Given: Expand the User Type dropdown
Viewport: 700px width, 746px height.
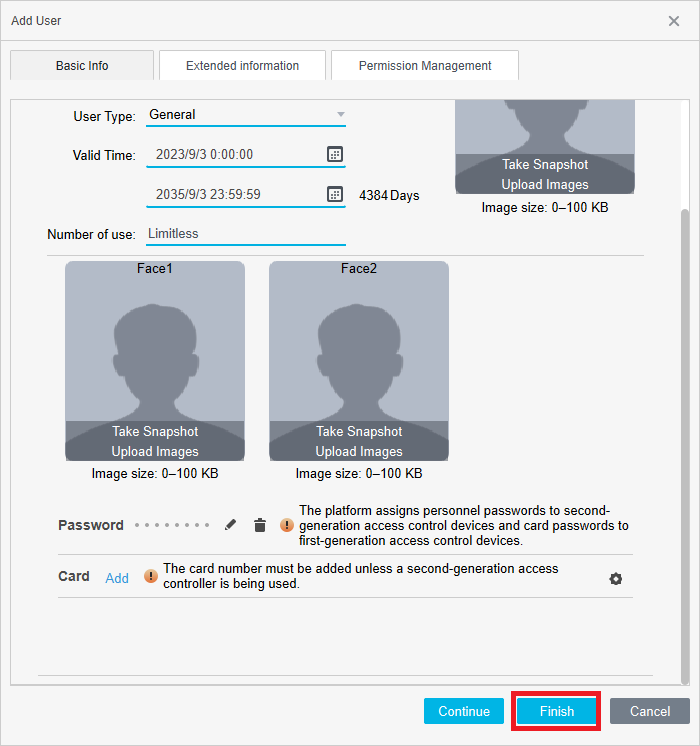Looking at the screenshot, I should (340, 115).
